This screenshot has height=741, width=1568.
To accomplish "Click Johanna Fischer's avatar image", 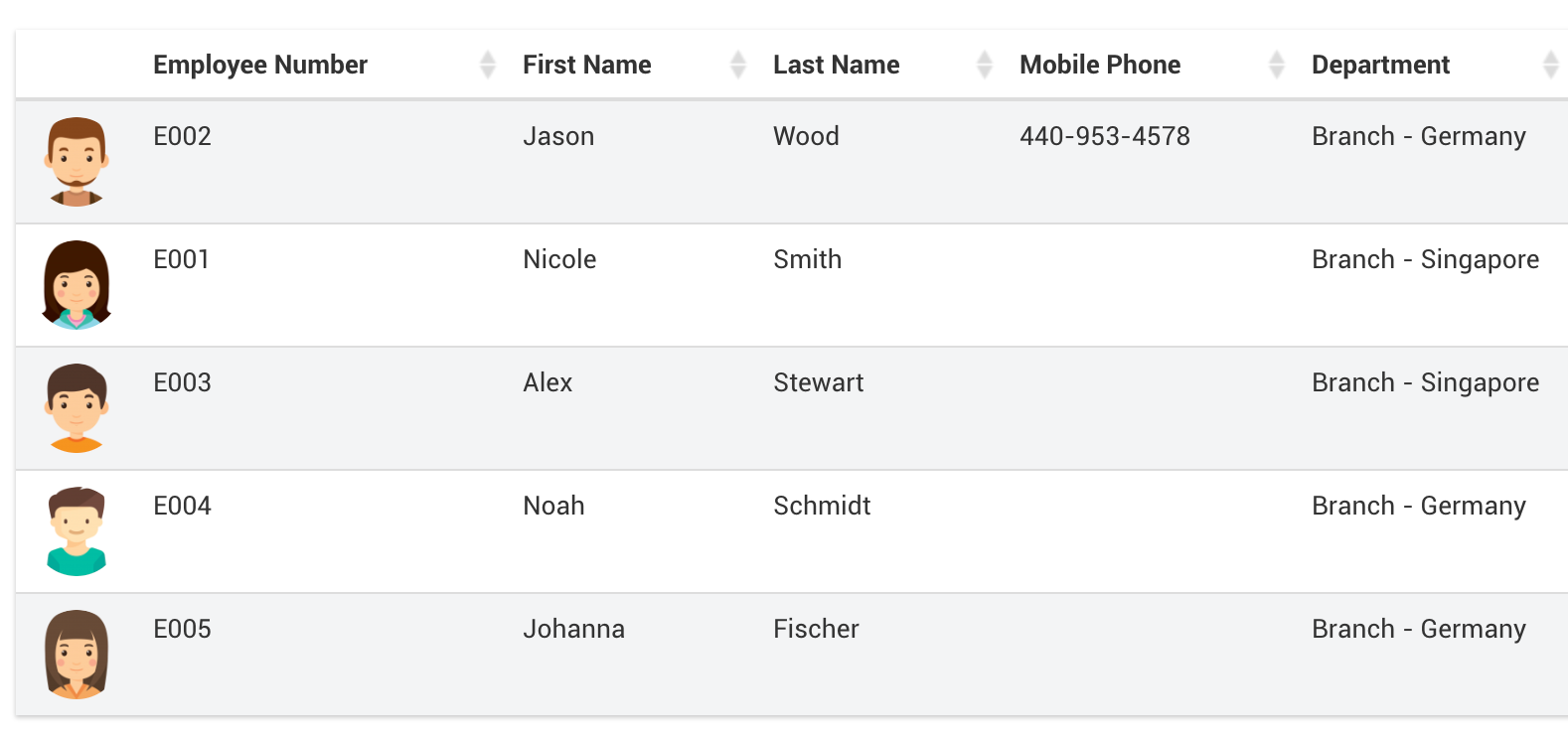I will [x=77, y=655].
